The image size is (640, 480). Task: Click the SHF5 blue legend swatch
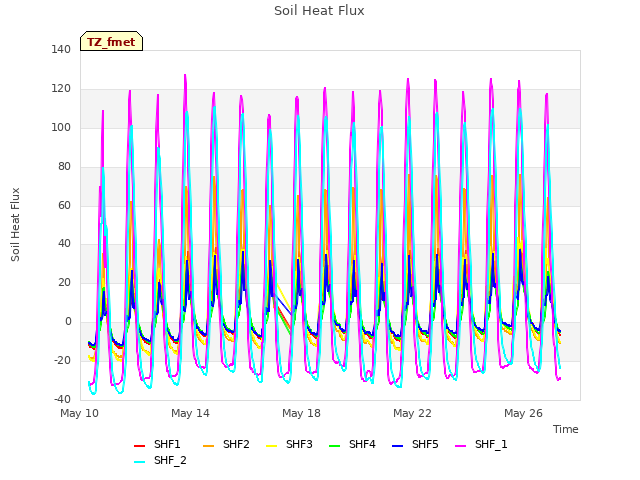click(397, 446)
